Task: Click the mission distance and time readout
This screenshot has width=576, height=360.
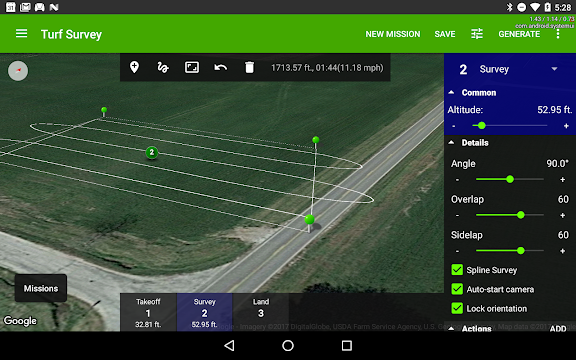Action: click(327, 68)
